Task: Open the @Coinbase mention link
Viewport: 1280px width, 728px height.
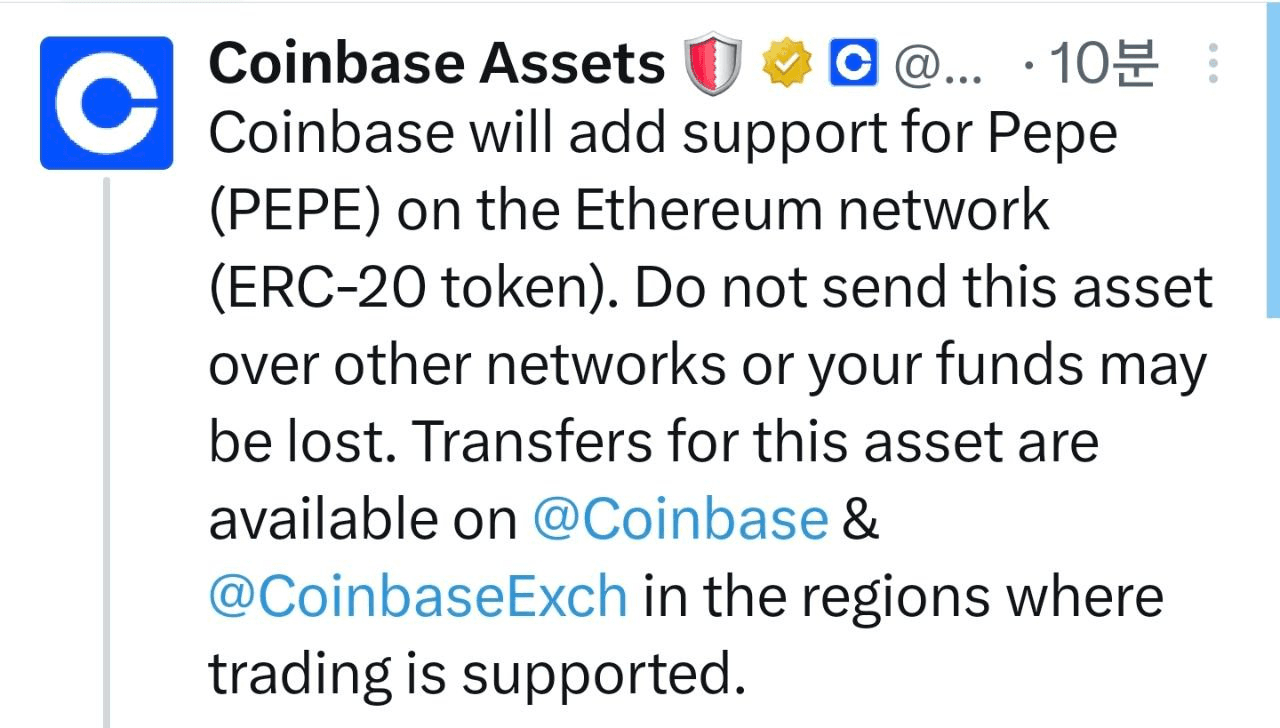Action: [x=680, y=520]
